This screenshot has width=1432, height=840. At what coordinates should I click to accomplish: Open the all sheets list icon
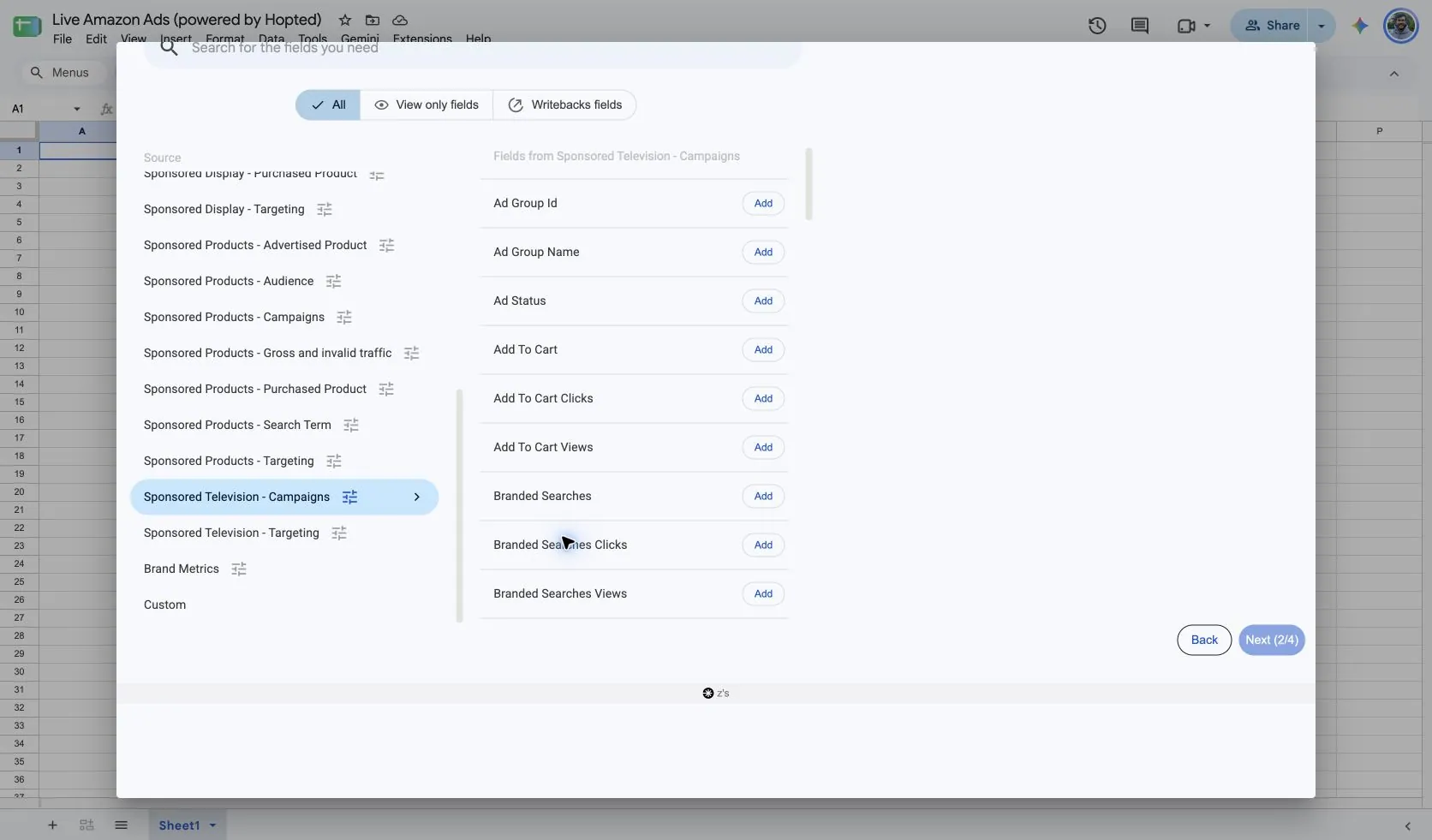[x=121, y=825]
